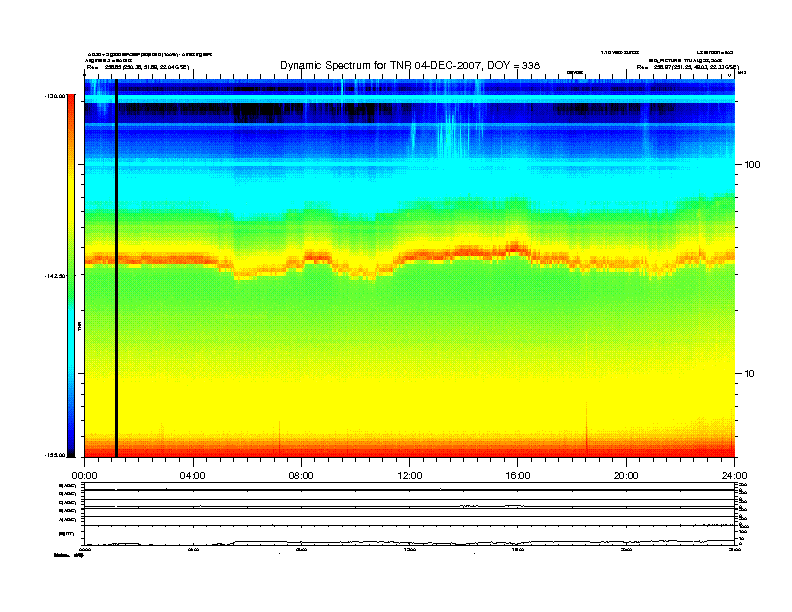
Task: Click the narrow red spike near 18:30
Action: click(586, 429)
